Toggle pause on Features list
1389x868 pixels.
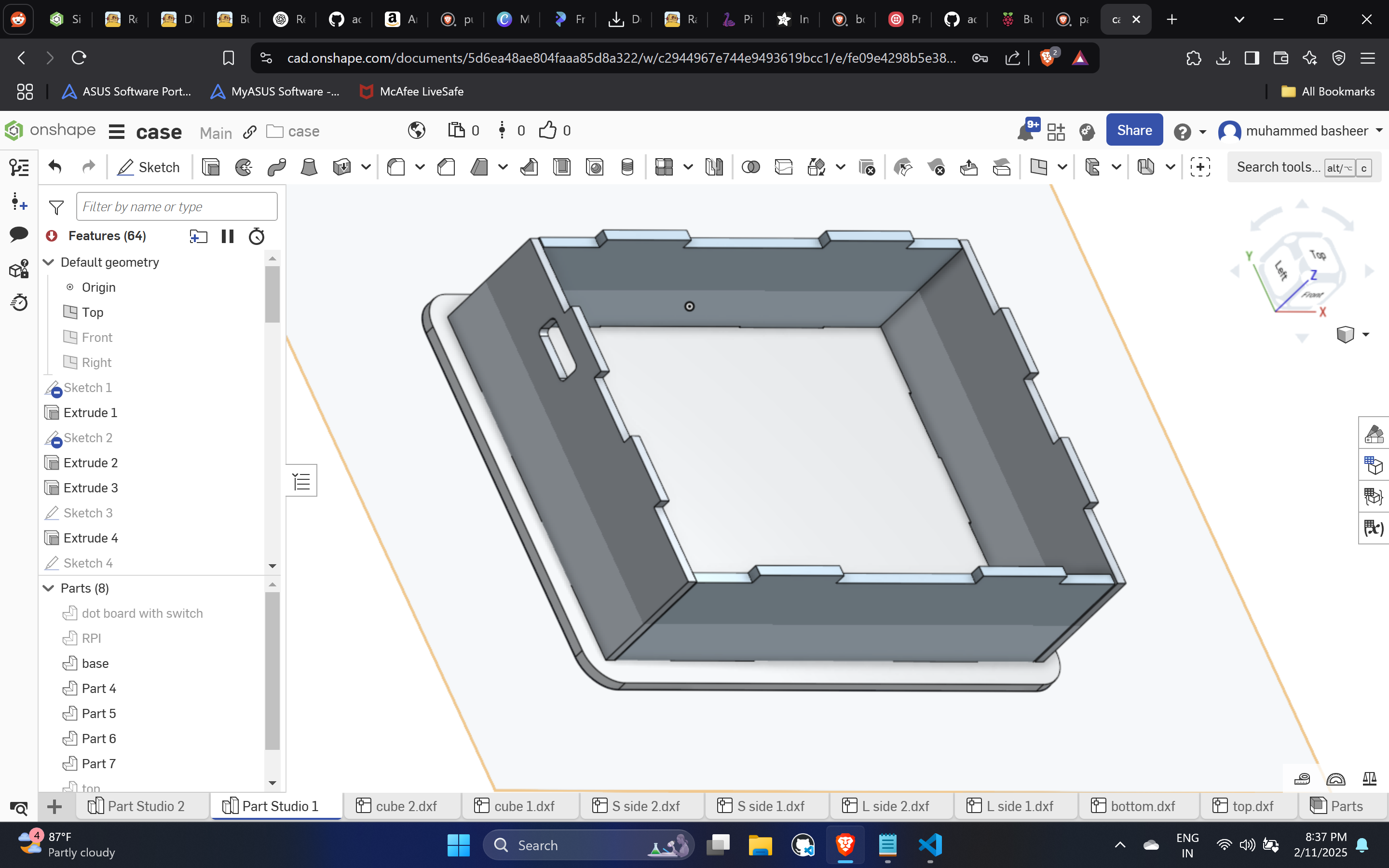click(x=227, y=236)
